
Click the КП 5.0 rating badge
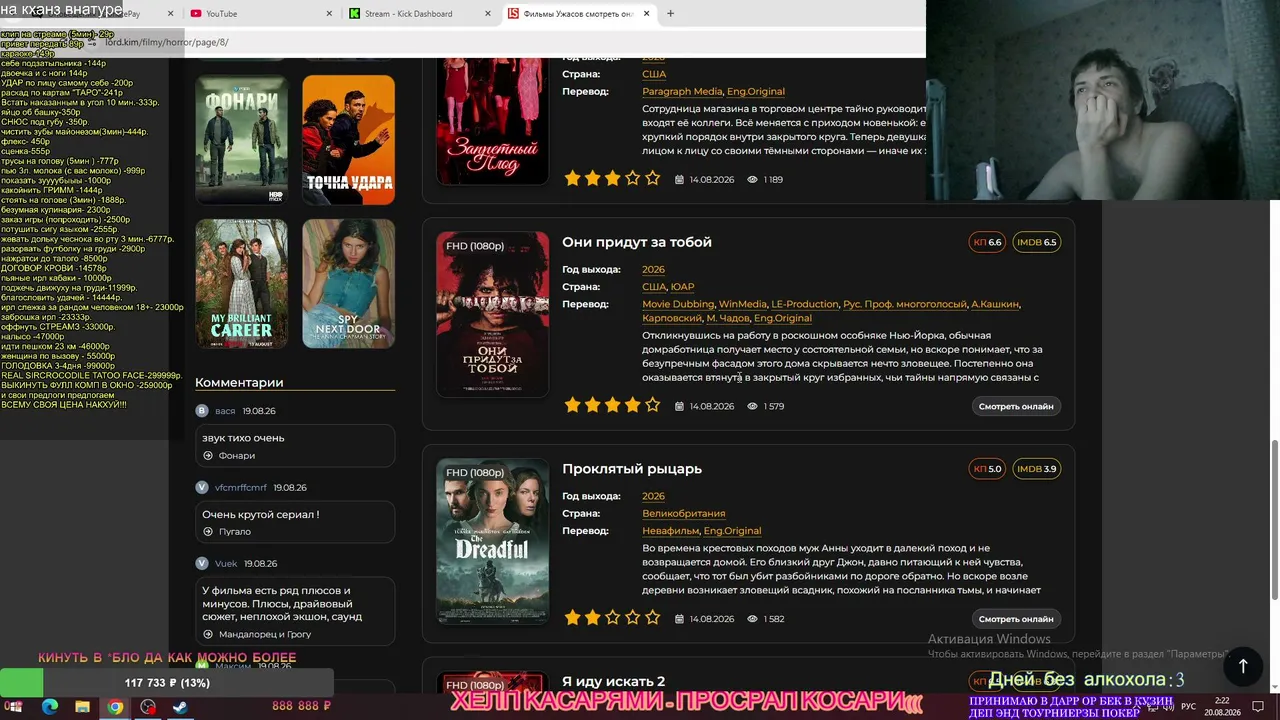click(x=988, y=469)
